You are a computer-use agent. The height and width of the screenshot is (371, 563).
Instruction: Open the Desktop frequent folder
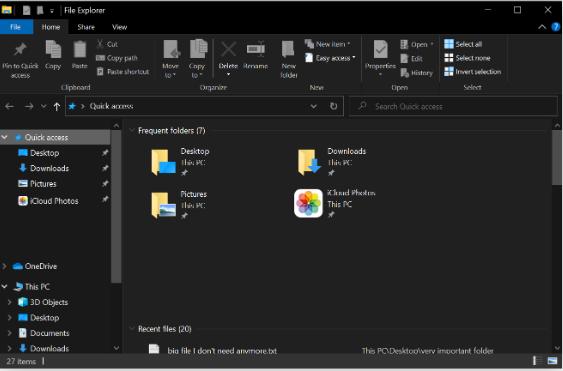click(x=180, y=161)
